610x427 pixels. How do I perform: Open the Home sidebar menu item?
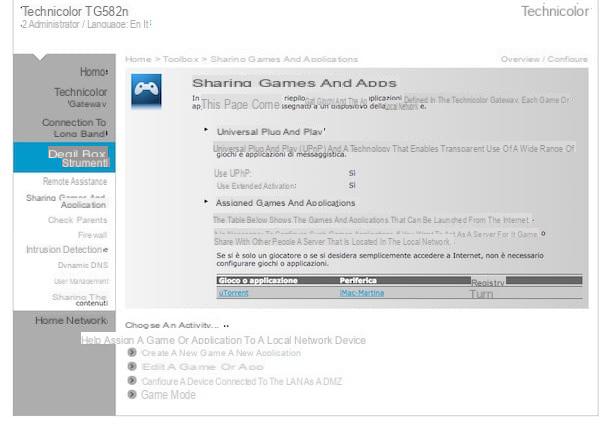[x=94, y=72]
